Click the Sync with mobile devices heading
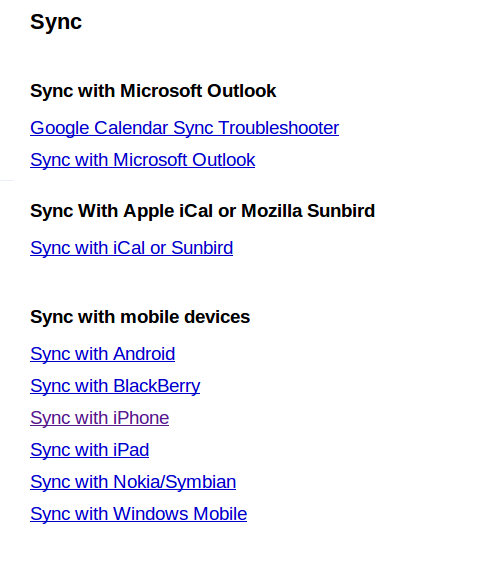490x571 pixels. (140, 317)
